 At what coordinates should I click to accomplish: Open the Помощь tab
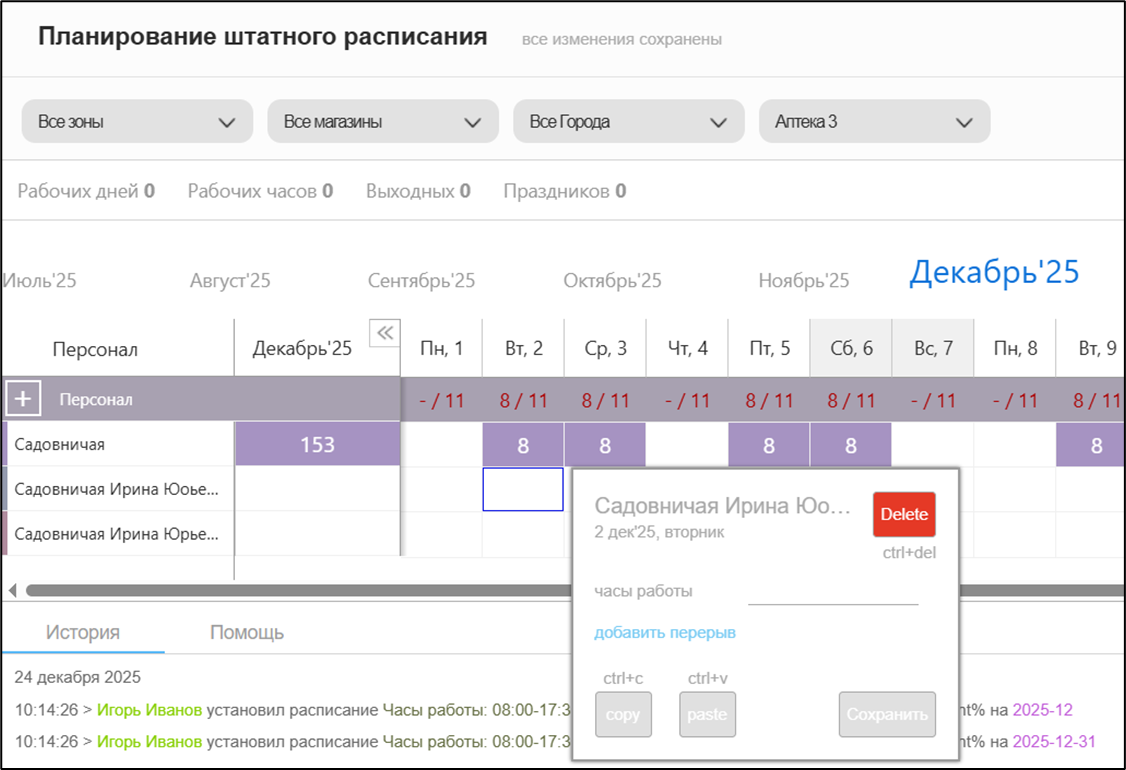coord(247,632)
